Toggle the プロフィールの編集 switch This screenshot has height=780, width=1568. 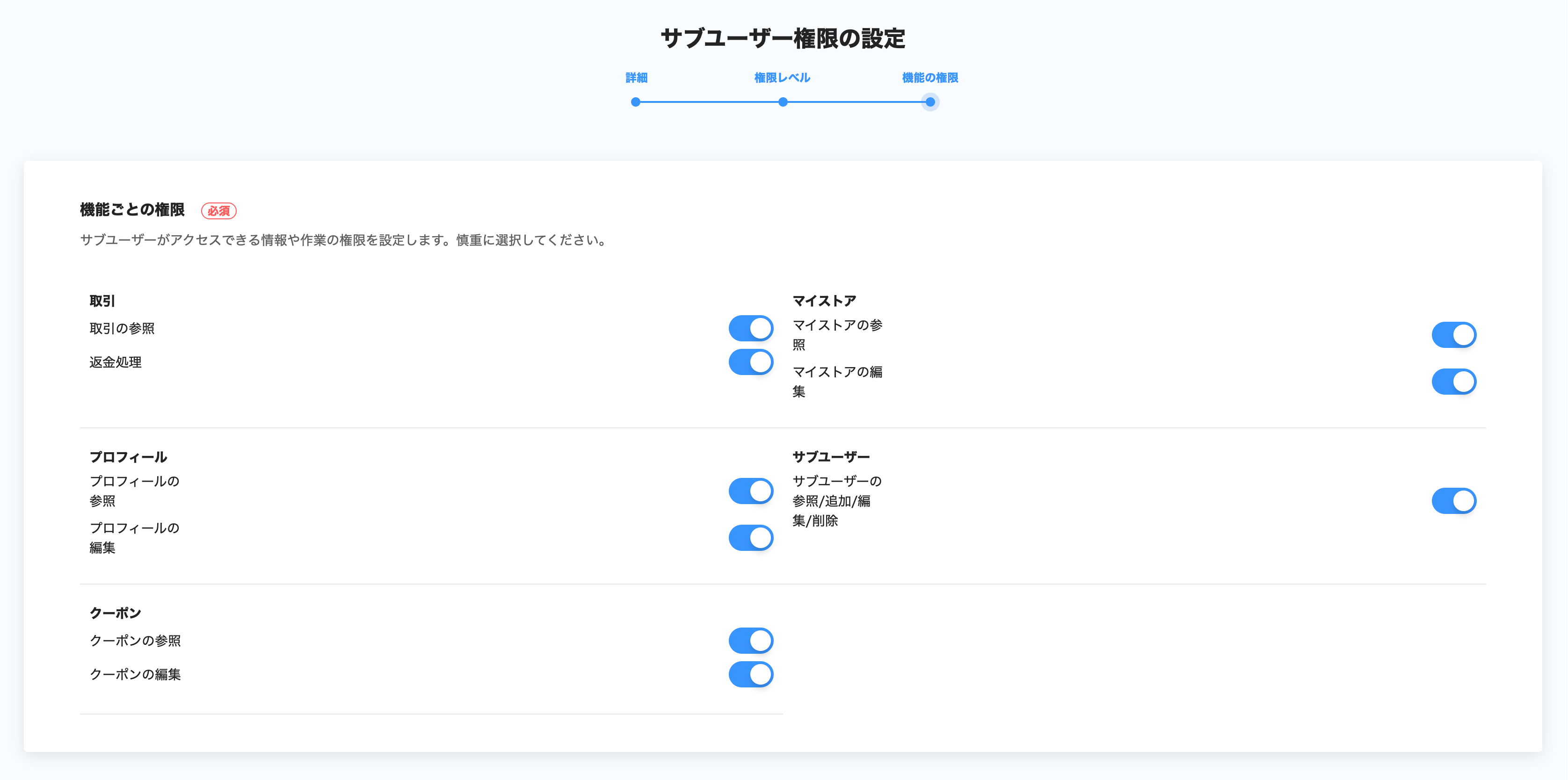(750, 538)
